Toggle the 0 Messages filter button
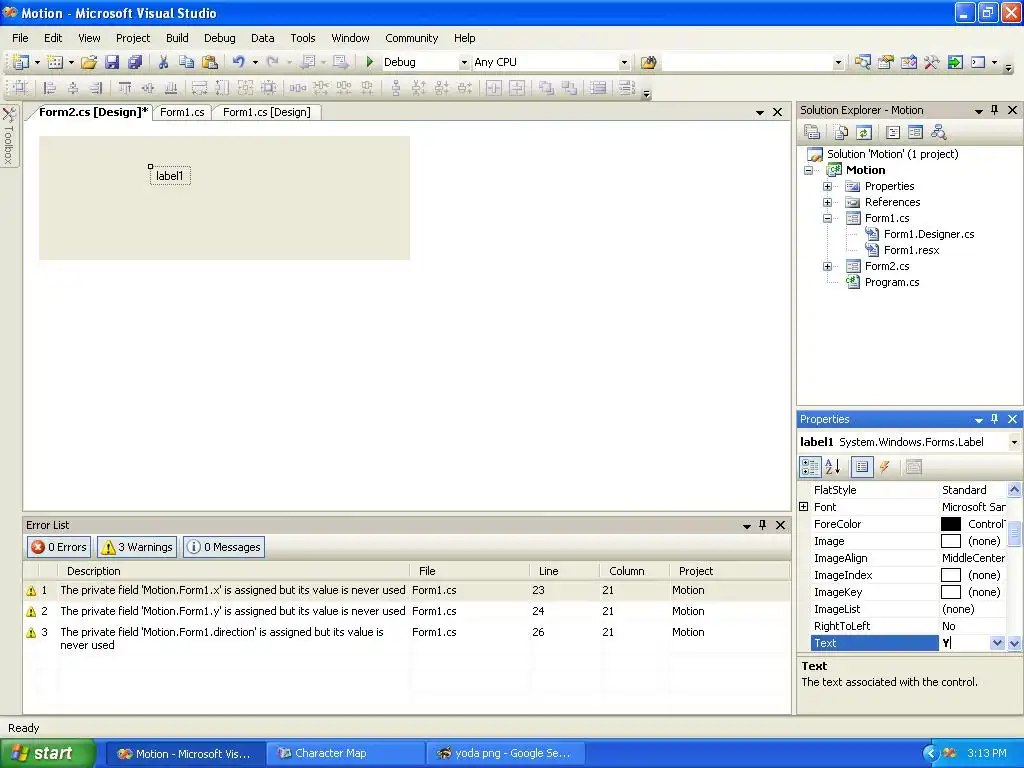Screen dimensions: 1024x768 [x=223, y=547]
